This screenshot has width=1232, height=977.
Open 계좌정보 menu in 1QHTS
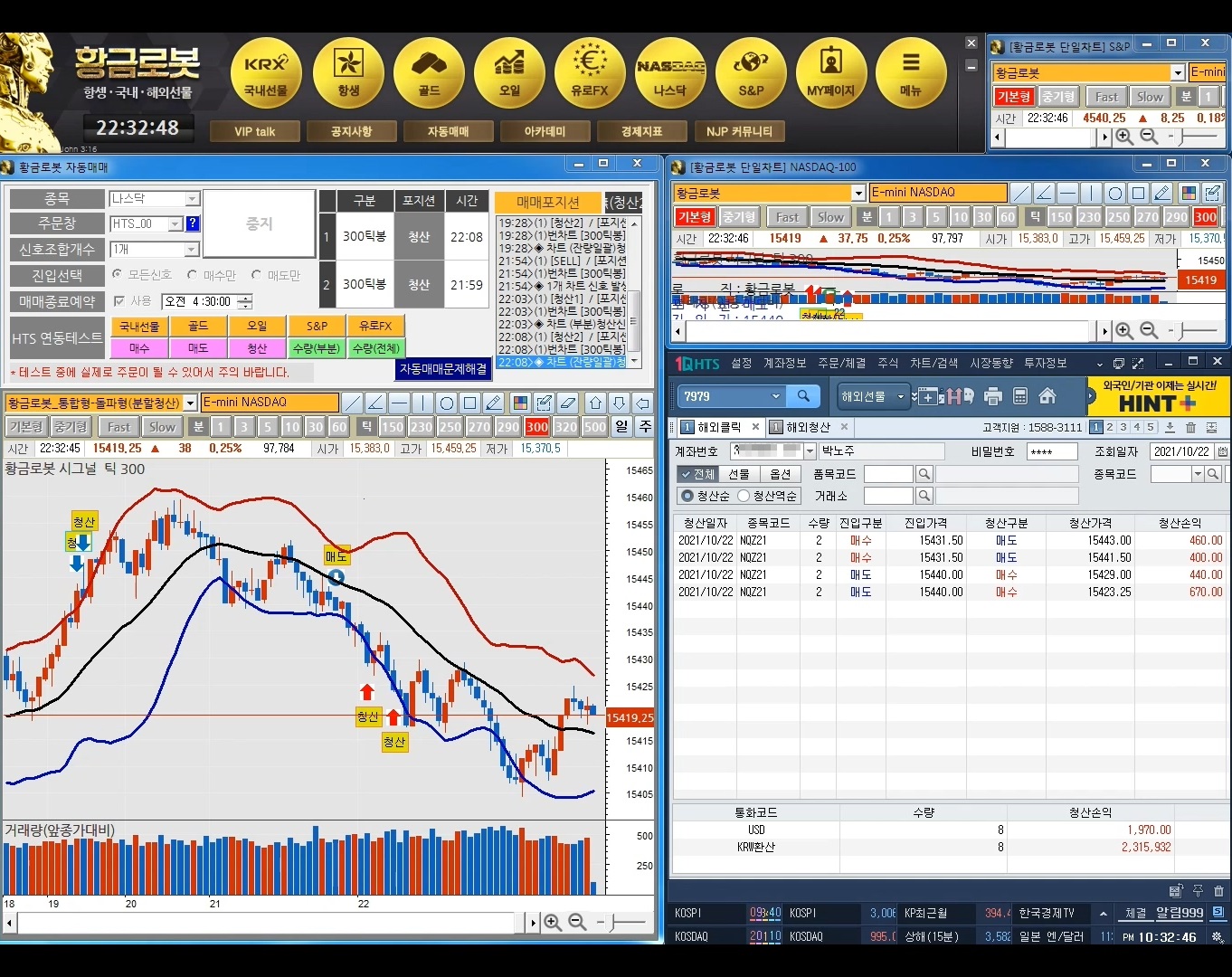pos(784,363)
